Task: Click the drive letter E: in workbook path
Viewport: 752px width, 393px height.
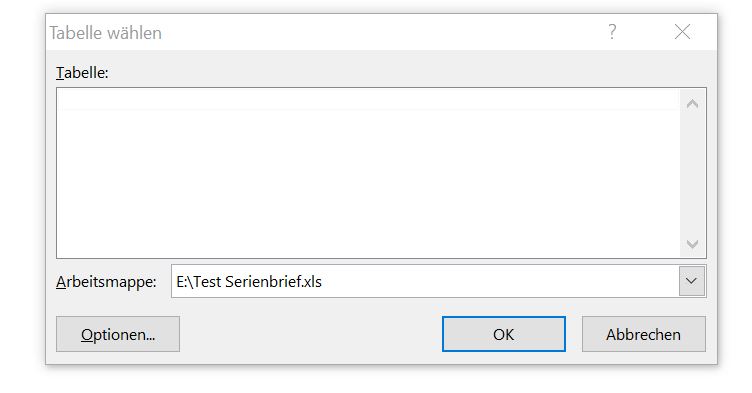Action: 181,282
